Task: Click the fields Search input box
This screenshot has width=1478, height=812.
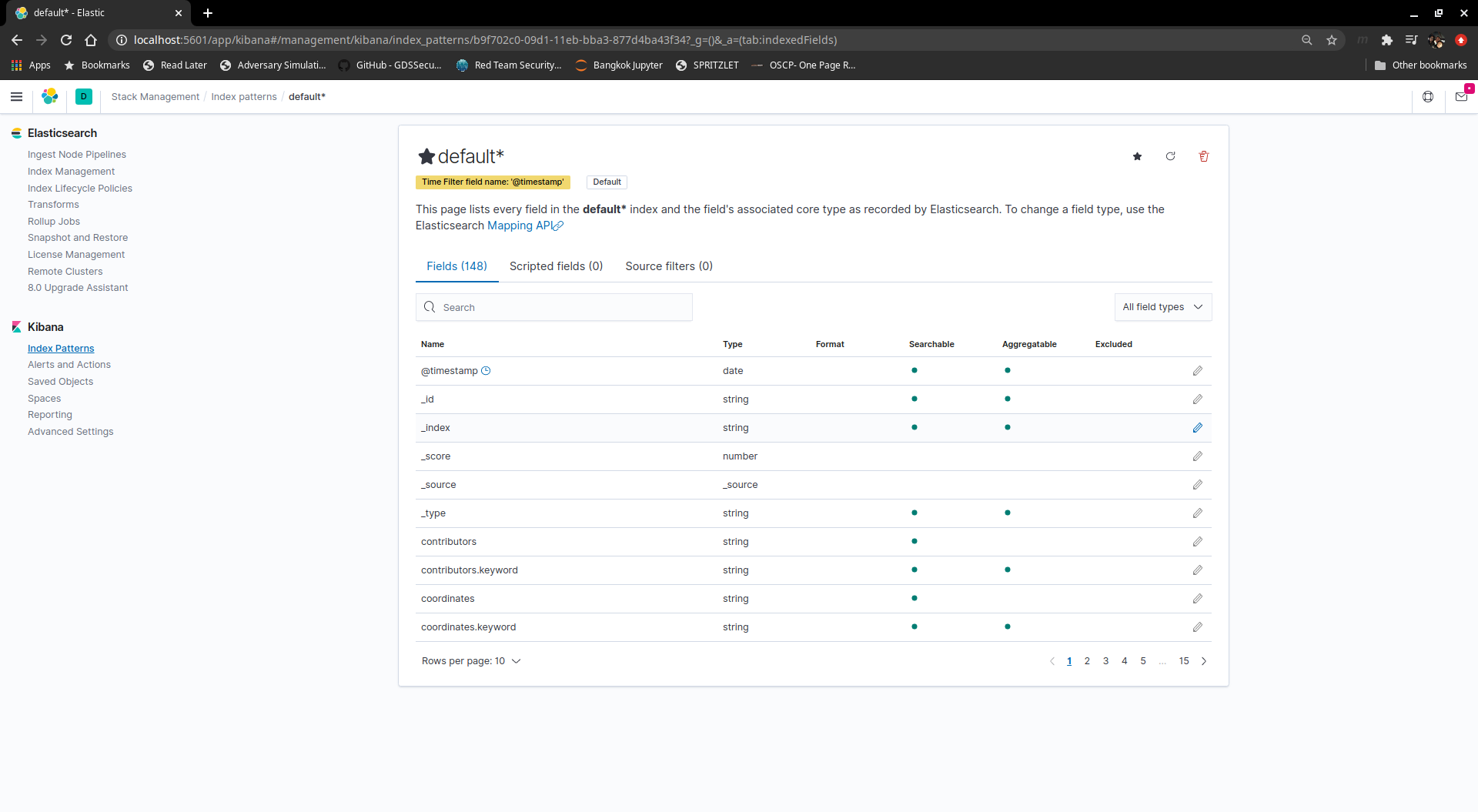Action: pos(554,307)
